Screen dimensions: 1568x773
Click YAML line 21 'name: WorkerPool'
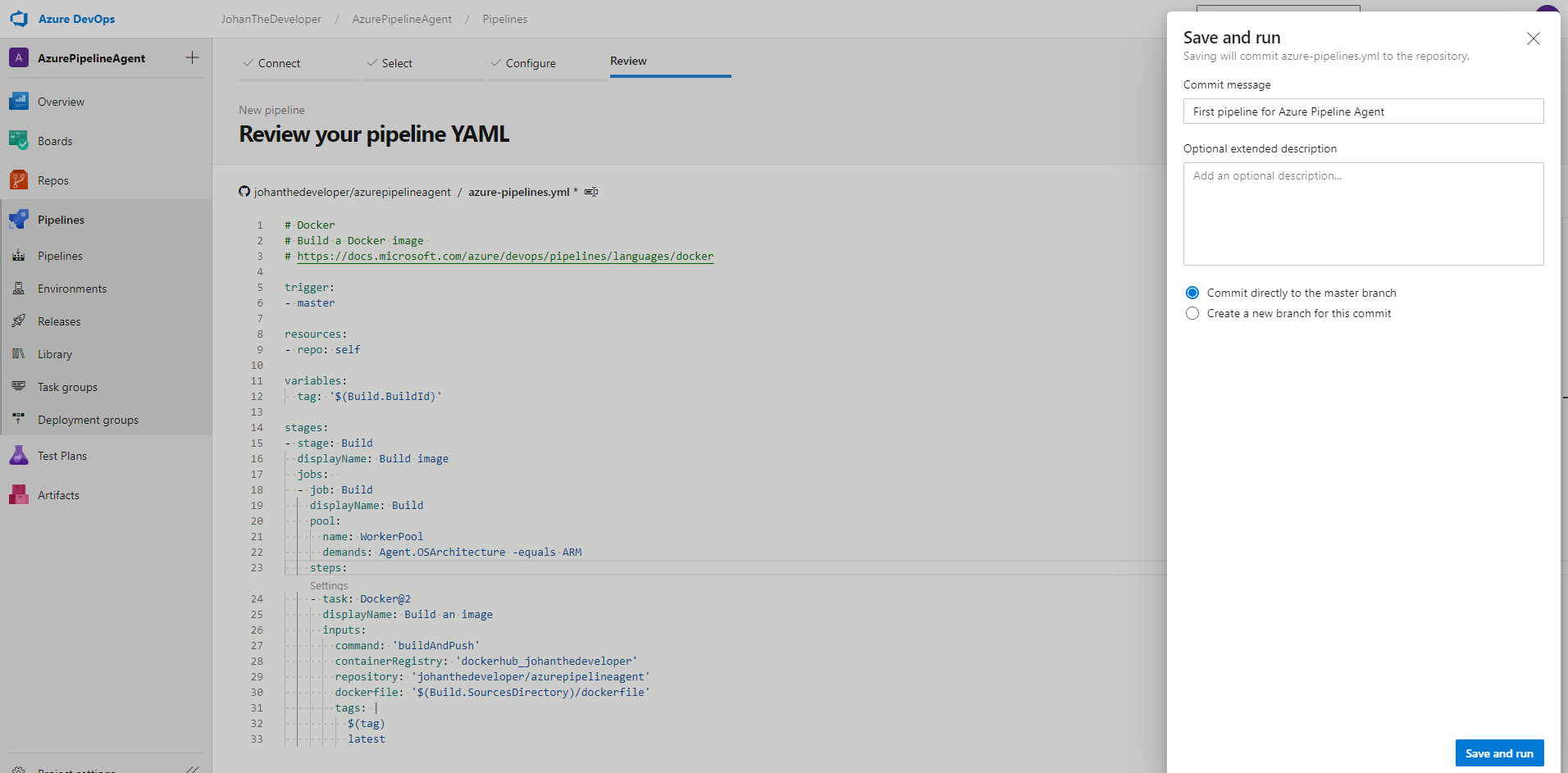coord(373,536)
